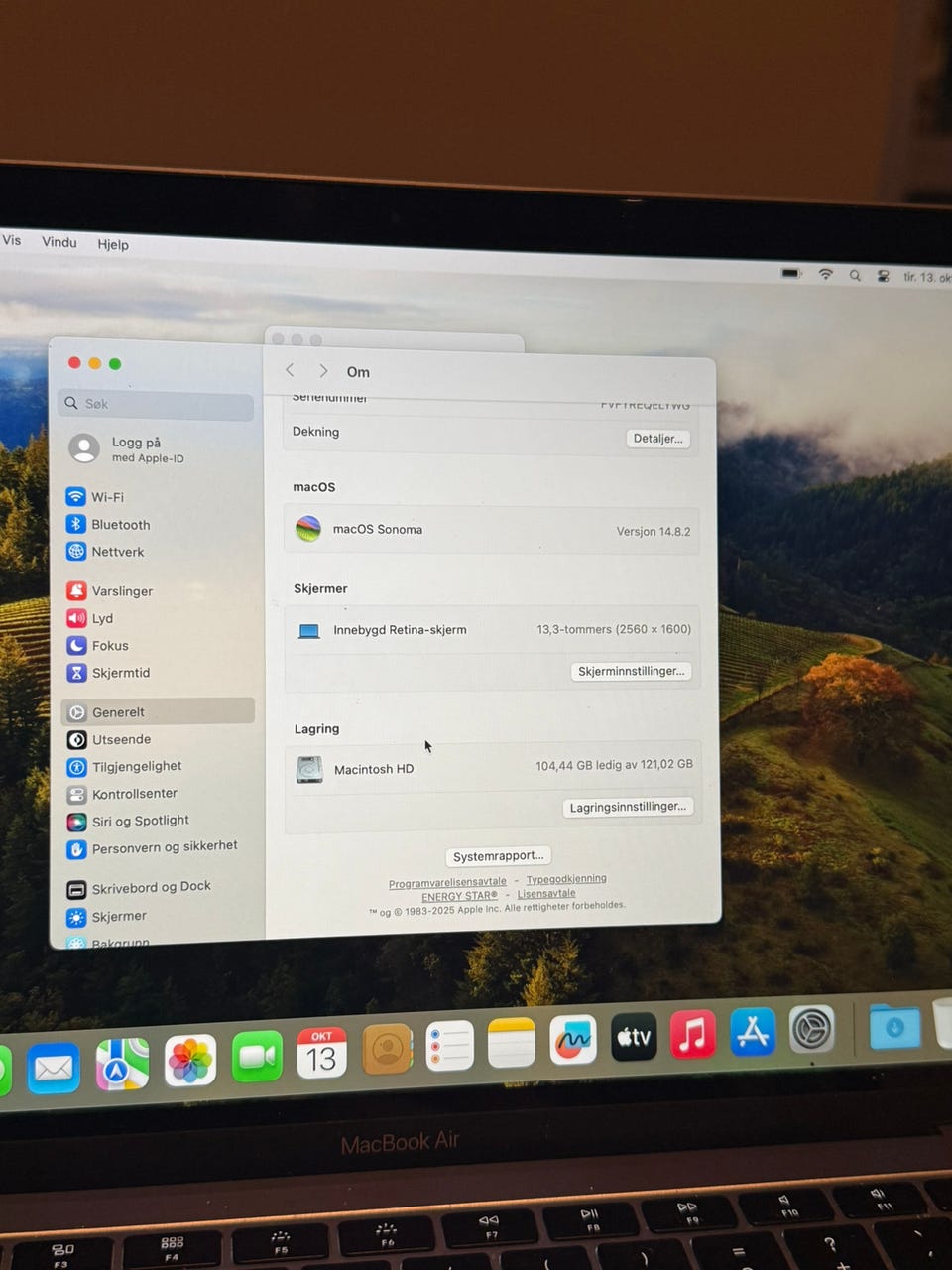Open Skrivebord og Dock settings

[x=139, y=888]
